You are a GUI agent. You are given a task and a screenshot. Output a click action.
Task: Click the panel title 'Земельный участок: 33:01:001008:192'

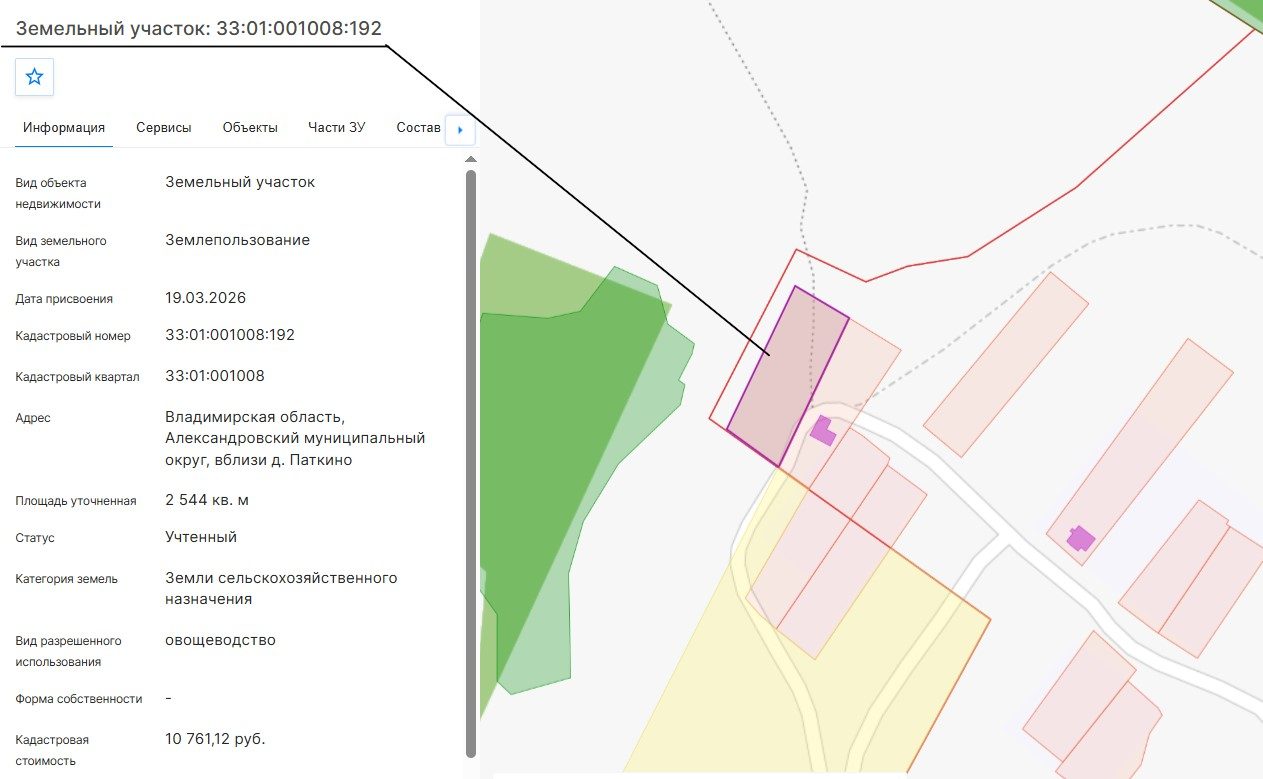[x=198, y=28]
